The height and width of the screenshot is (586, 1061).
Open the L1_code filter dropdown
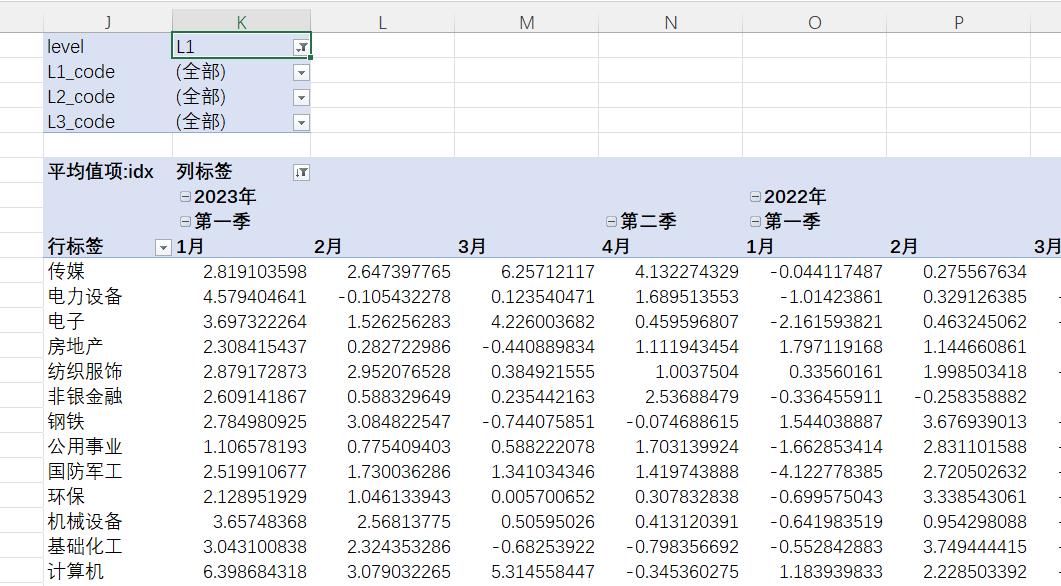pos(301,72)
